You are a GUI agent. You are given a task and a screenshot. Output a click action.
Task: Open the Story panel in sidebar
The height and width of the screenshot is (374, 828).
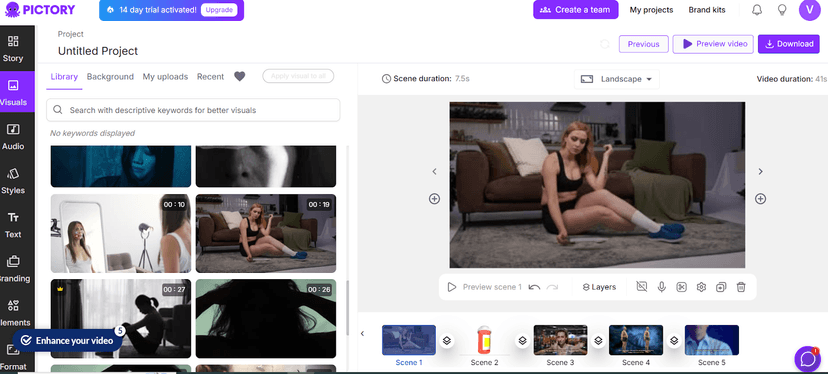[13, 49]
